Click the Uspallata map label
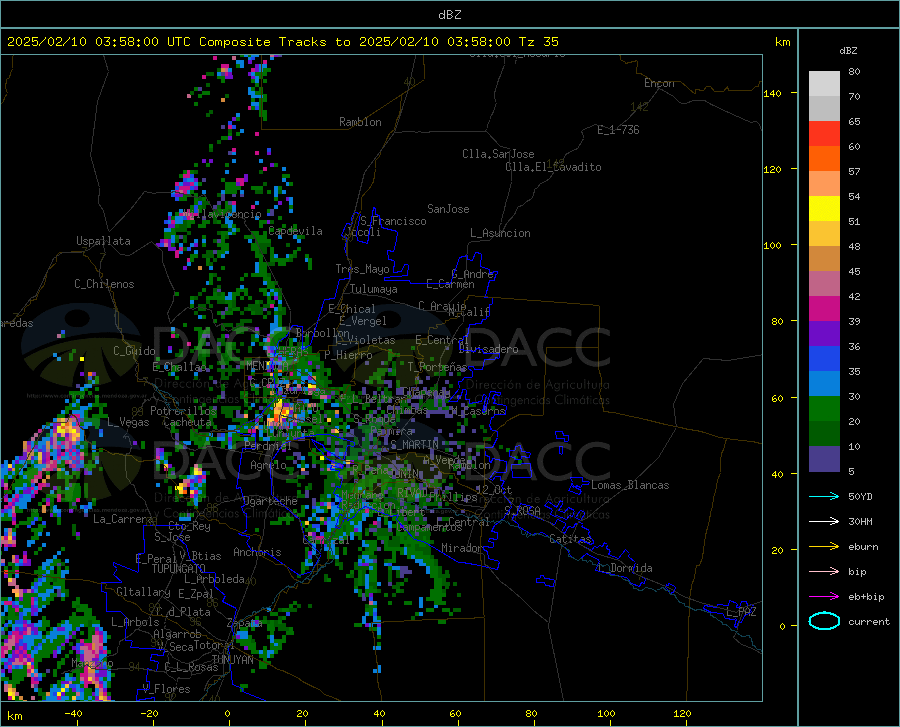Viewport: 900px width, 727px height. pyautogui.click(x=103, y=241)
